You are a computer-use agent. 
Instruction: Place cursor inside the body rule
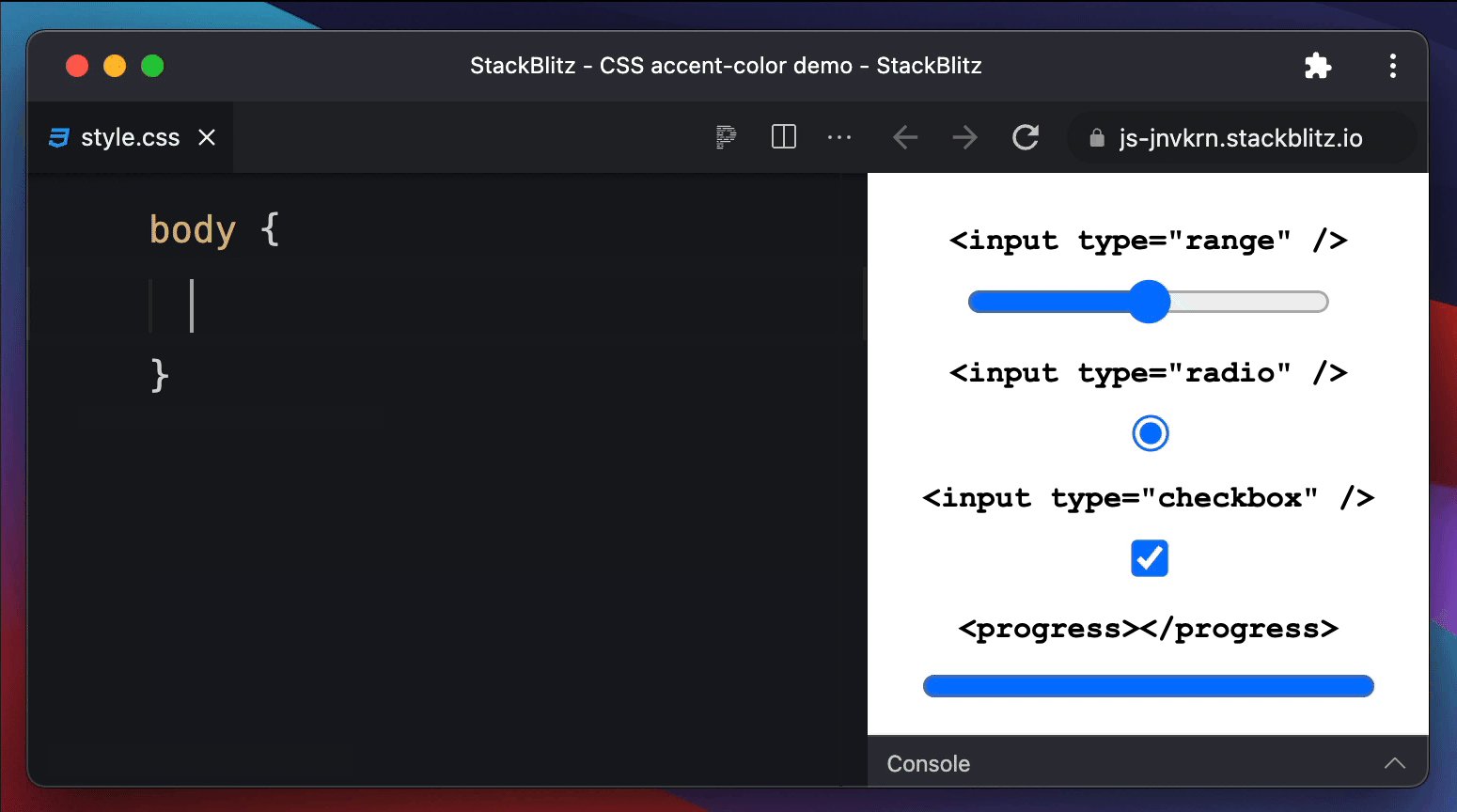pos(193,305)
